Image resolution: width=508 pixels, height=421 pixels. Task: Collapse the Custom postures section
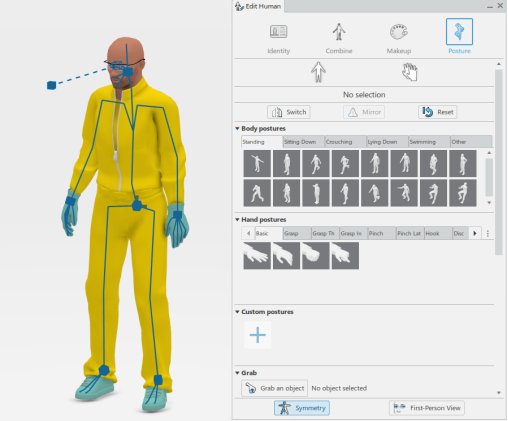237,312
